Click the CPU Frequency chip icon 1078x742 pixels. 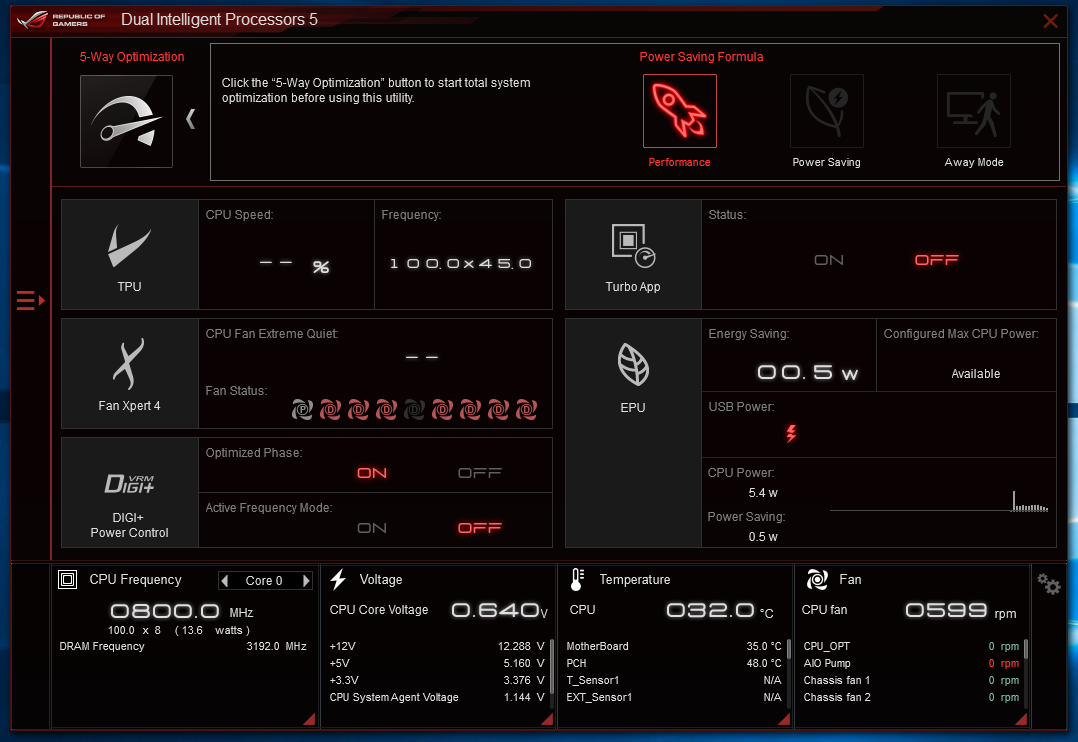tap(67, 580)
